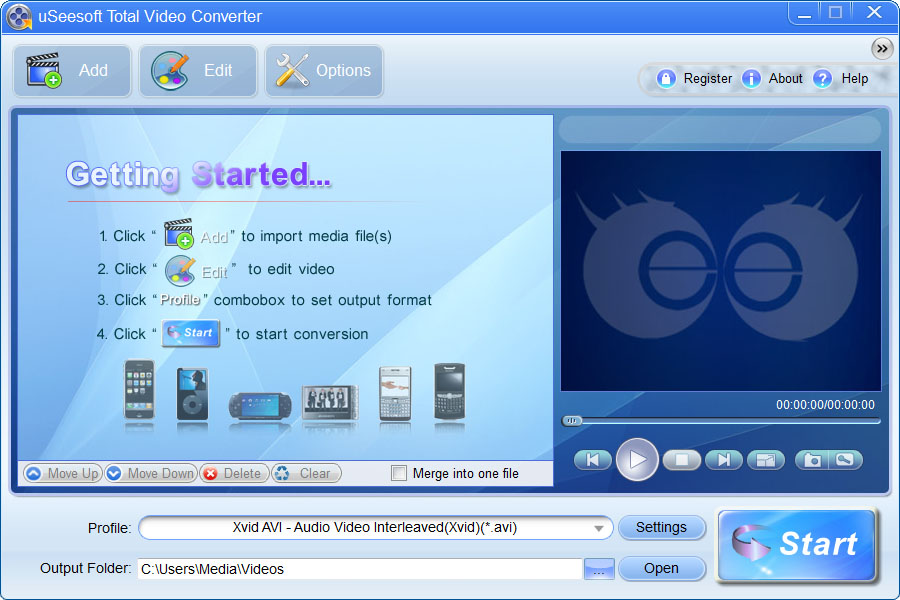Click the Add clapperboard icon in Getting Started
Screen dimensions: 900x600
coord(179,233)
